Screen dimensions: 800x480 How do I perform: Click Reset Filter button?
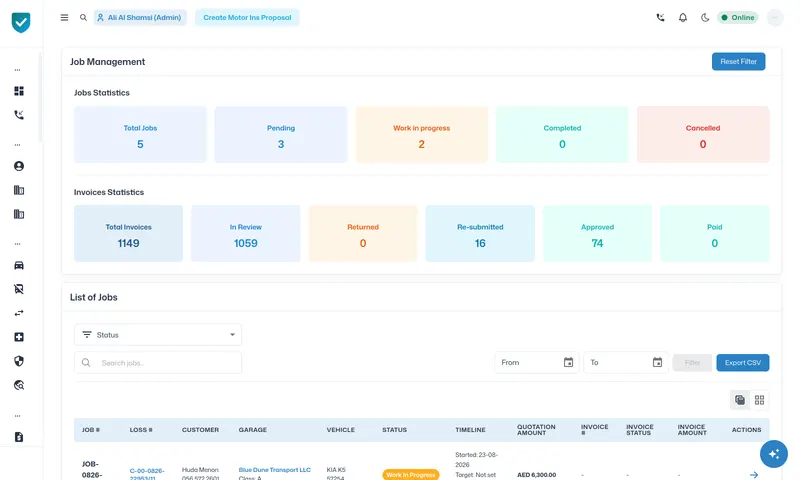point(738,61)
